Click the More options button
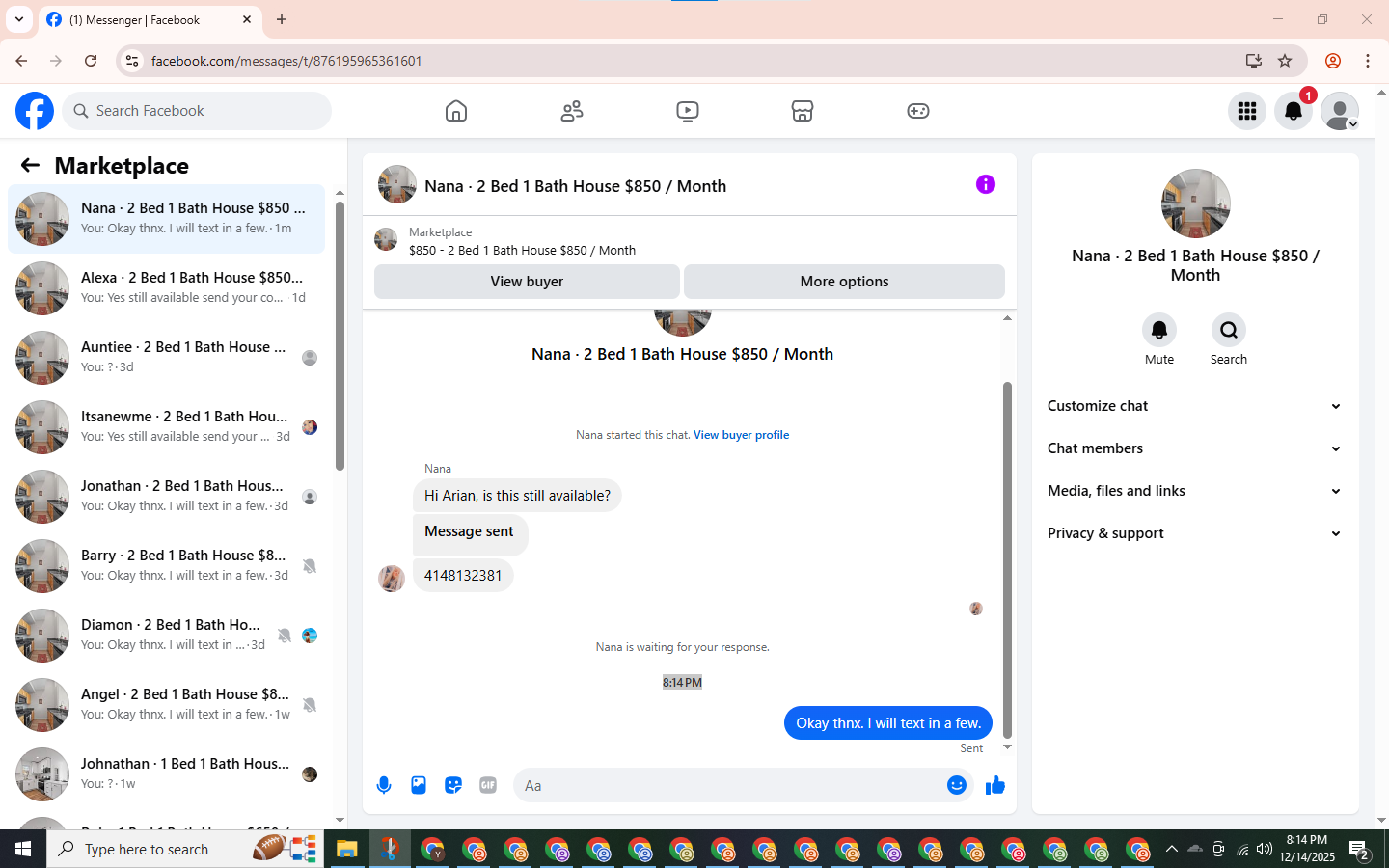Screen dimensions: 1389x868 (x=844, y=282)
